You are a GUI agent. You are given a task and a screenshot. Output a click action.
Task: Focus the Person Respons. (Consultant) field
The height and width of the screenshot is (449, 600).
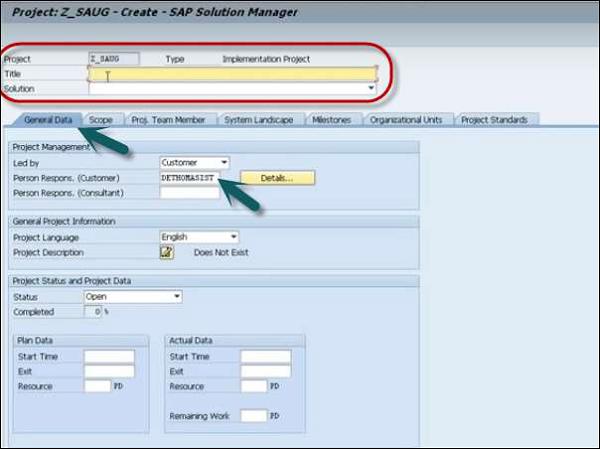pyautogui.click(x=190, y=193)
